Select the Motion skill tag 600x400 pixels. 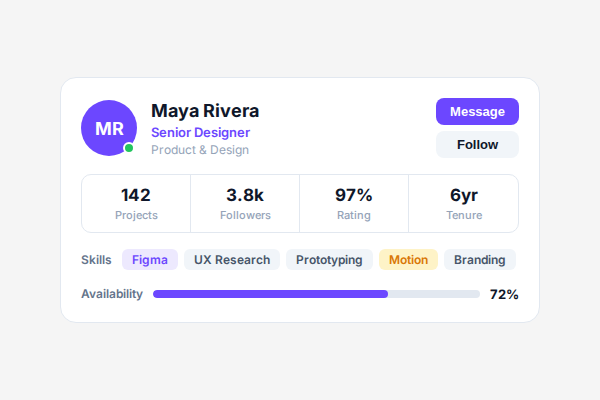[x=408, y=260]
